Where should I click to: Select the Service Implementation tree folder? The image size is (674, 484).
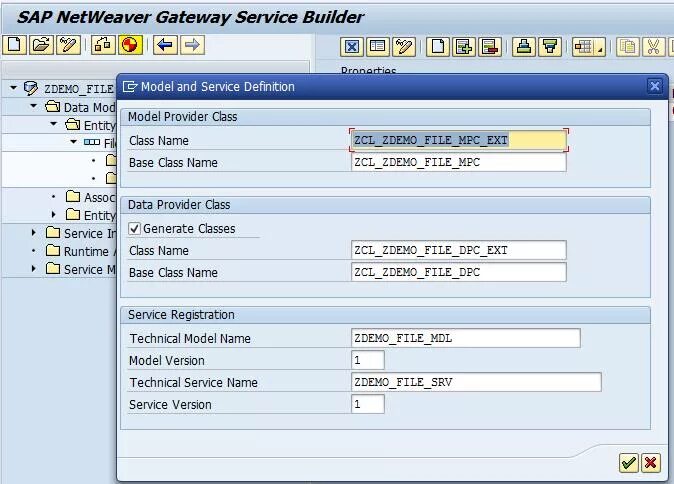tap(89, 233)
